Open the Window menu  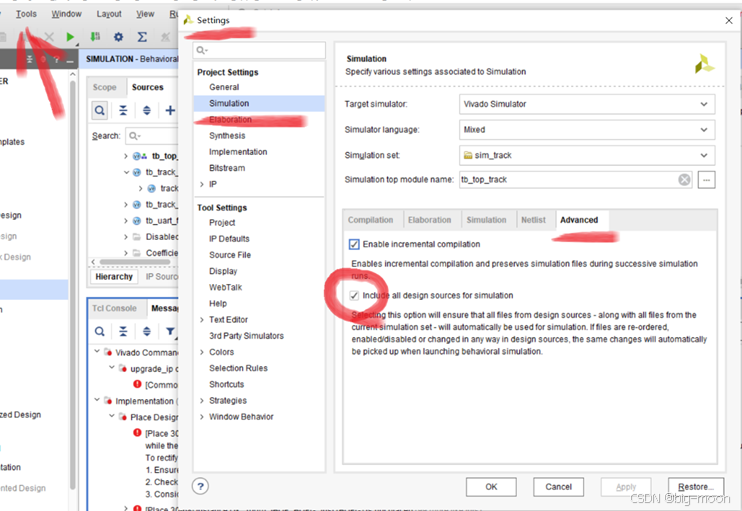point(67,14)
